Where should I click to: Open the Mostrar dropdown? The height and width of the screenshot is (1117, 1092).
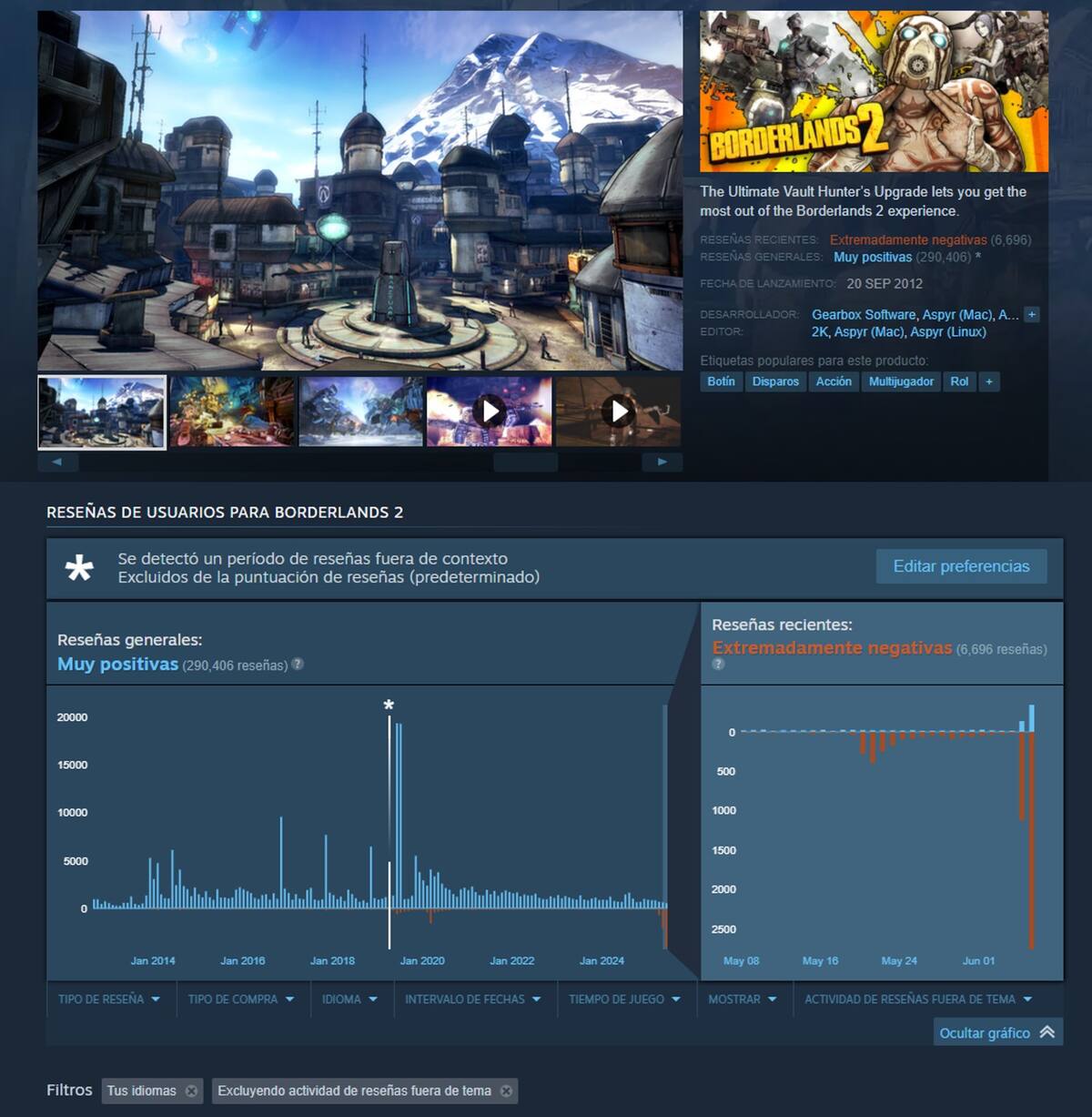743,1000
